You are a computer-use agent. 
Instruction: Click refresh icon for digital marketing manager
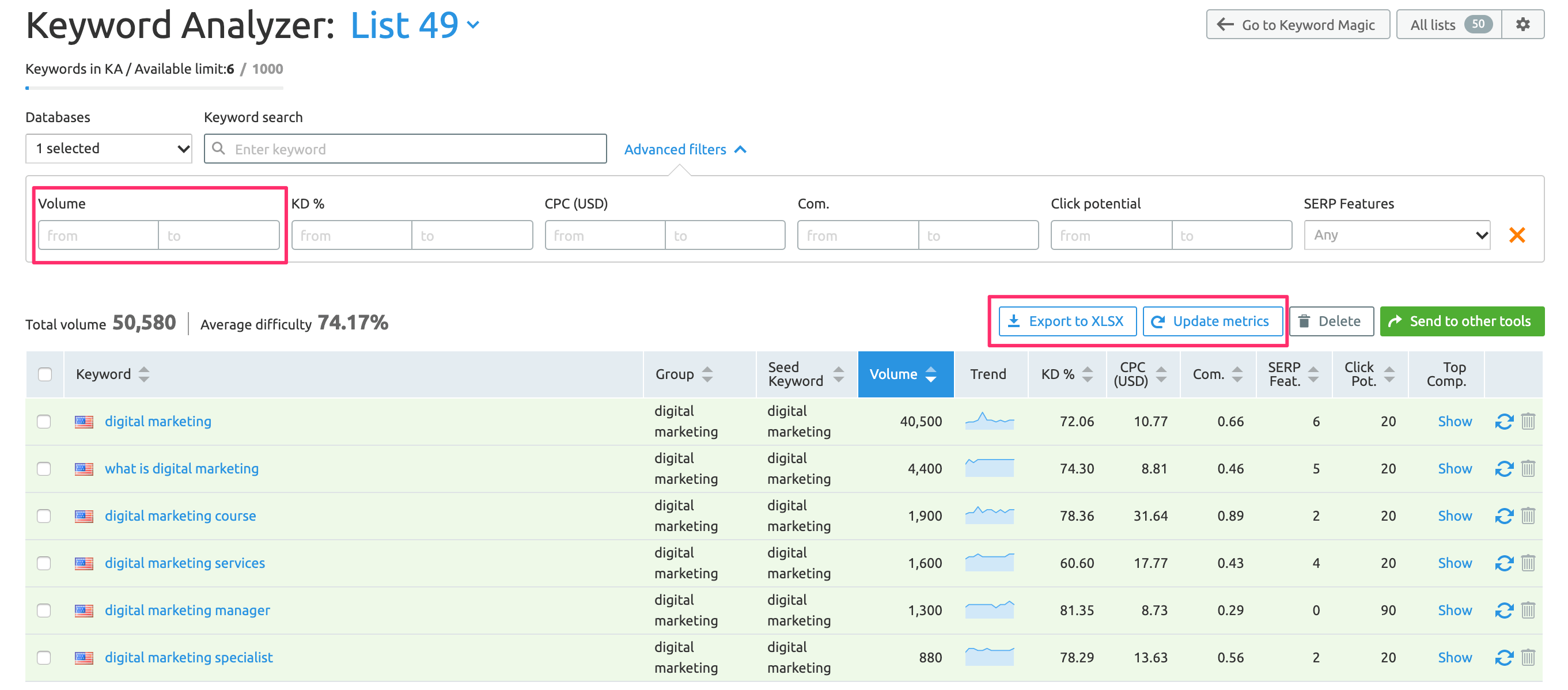coord(1503,611)
